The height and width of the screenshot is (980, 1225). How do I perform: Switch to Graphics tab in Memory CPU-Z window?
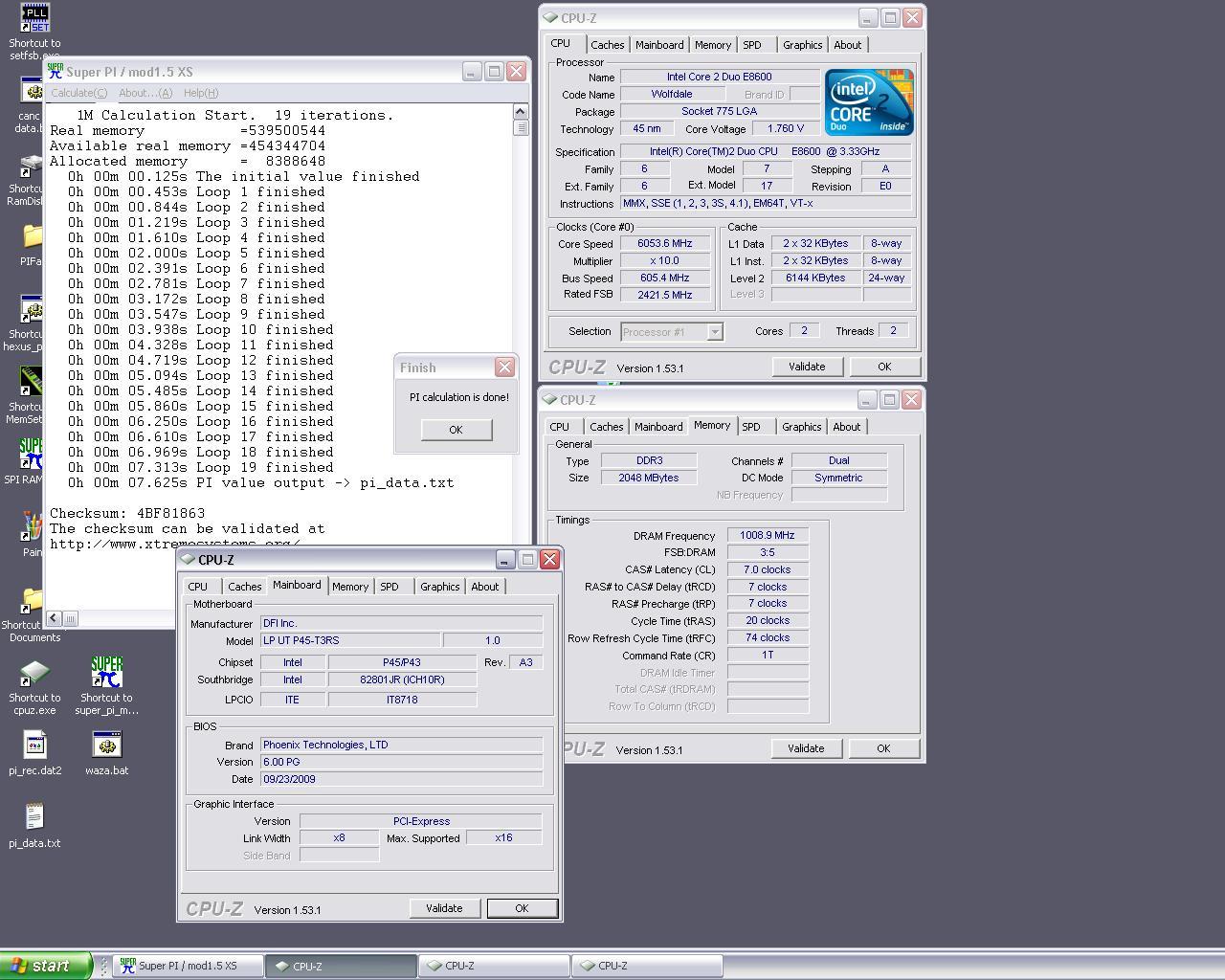coord(801,427)
